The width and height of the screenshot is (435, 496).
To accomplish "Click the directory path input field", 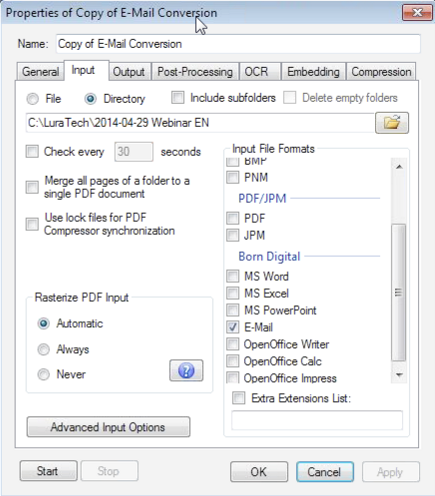I will pos(200,123).
